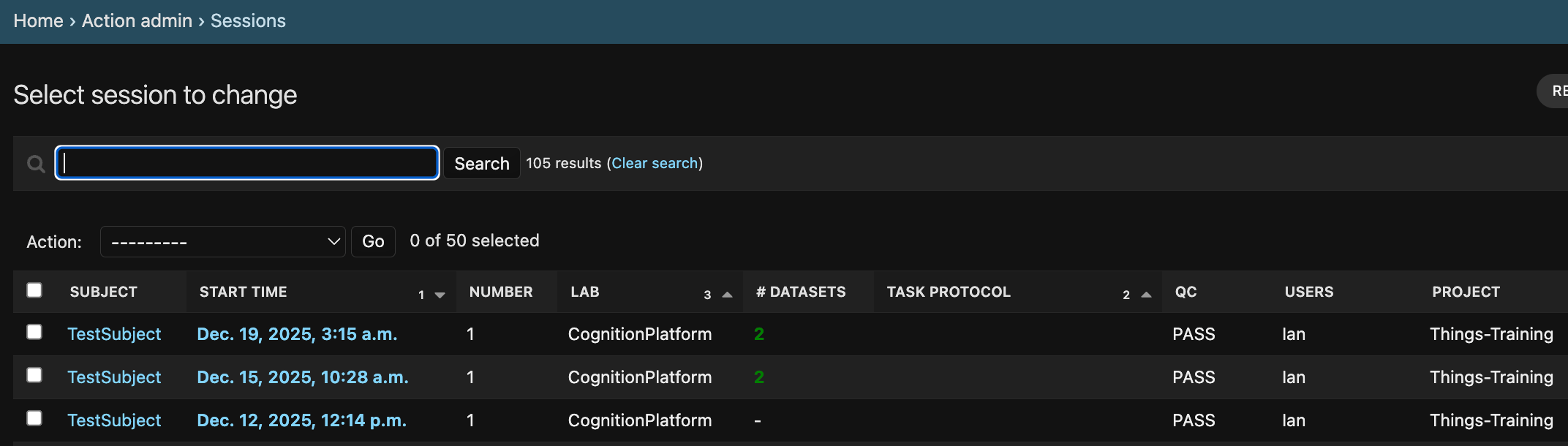Click the # Datasets column header
Viewport: 1568px width, 446px height.
801,292
